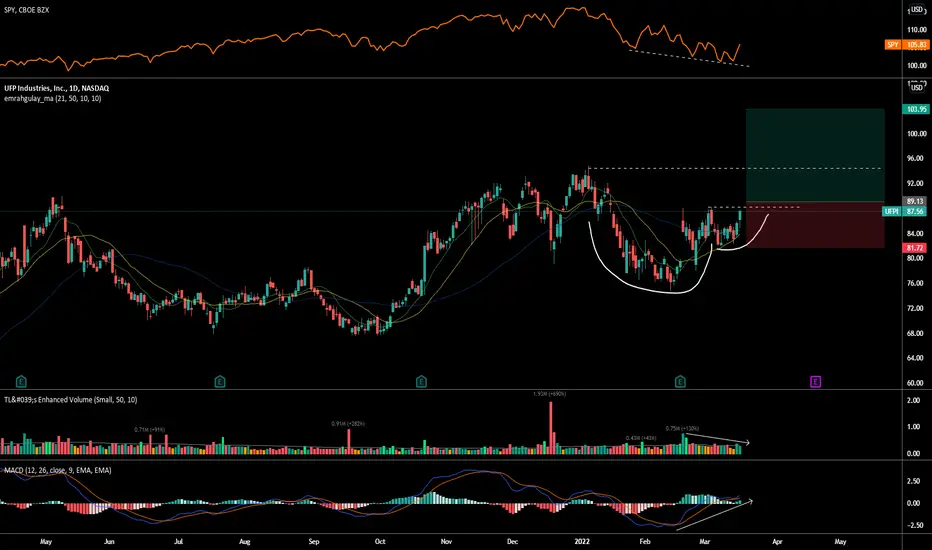Select the green 103.95 target price label
Viewport: 932px width, 550px height.
point(915,109)
